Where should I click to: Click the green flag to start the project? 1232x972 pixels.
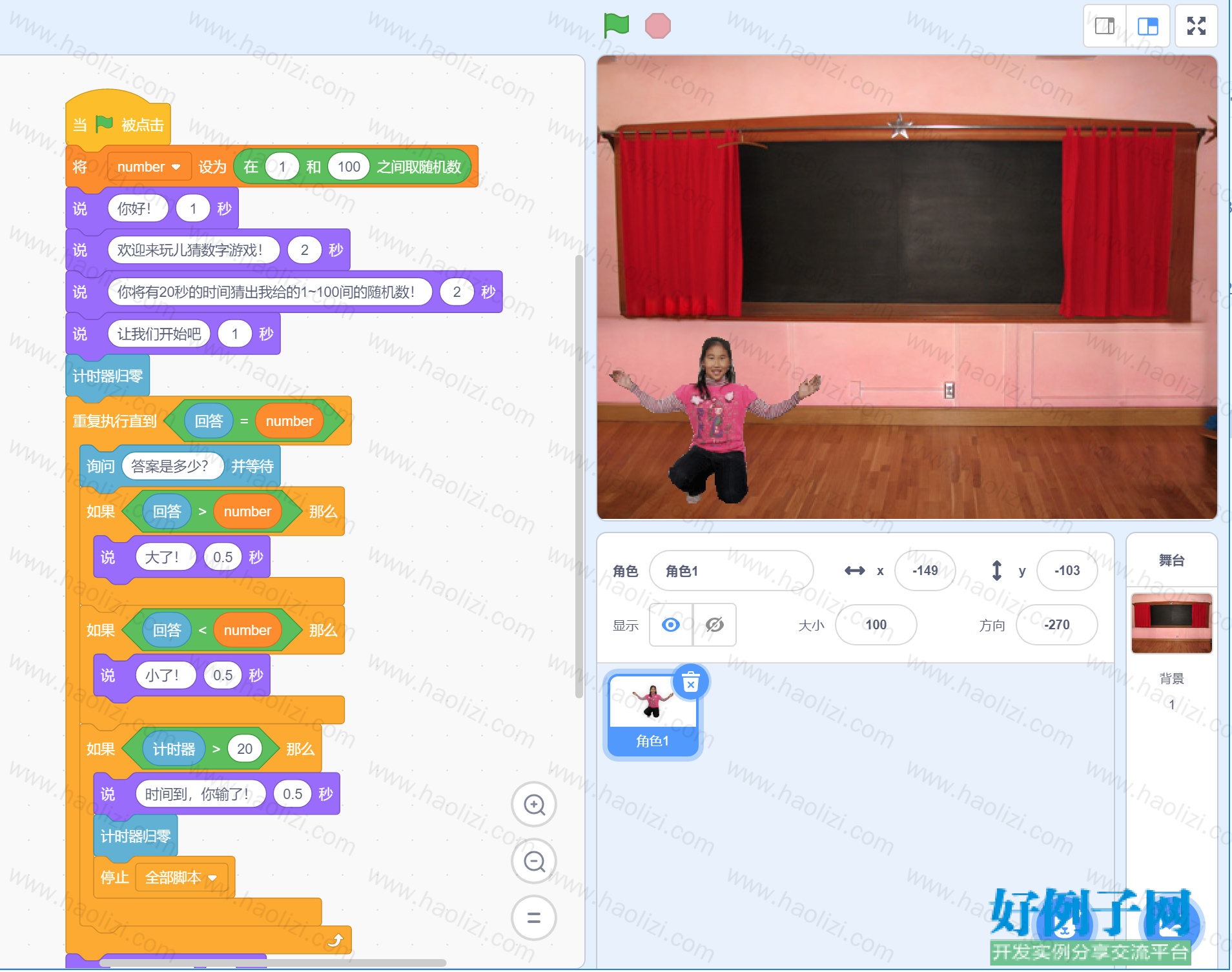616,26
